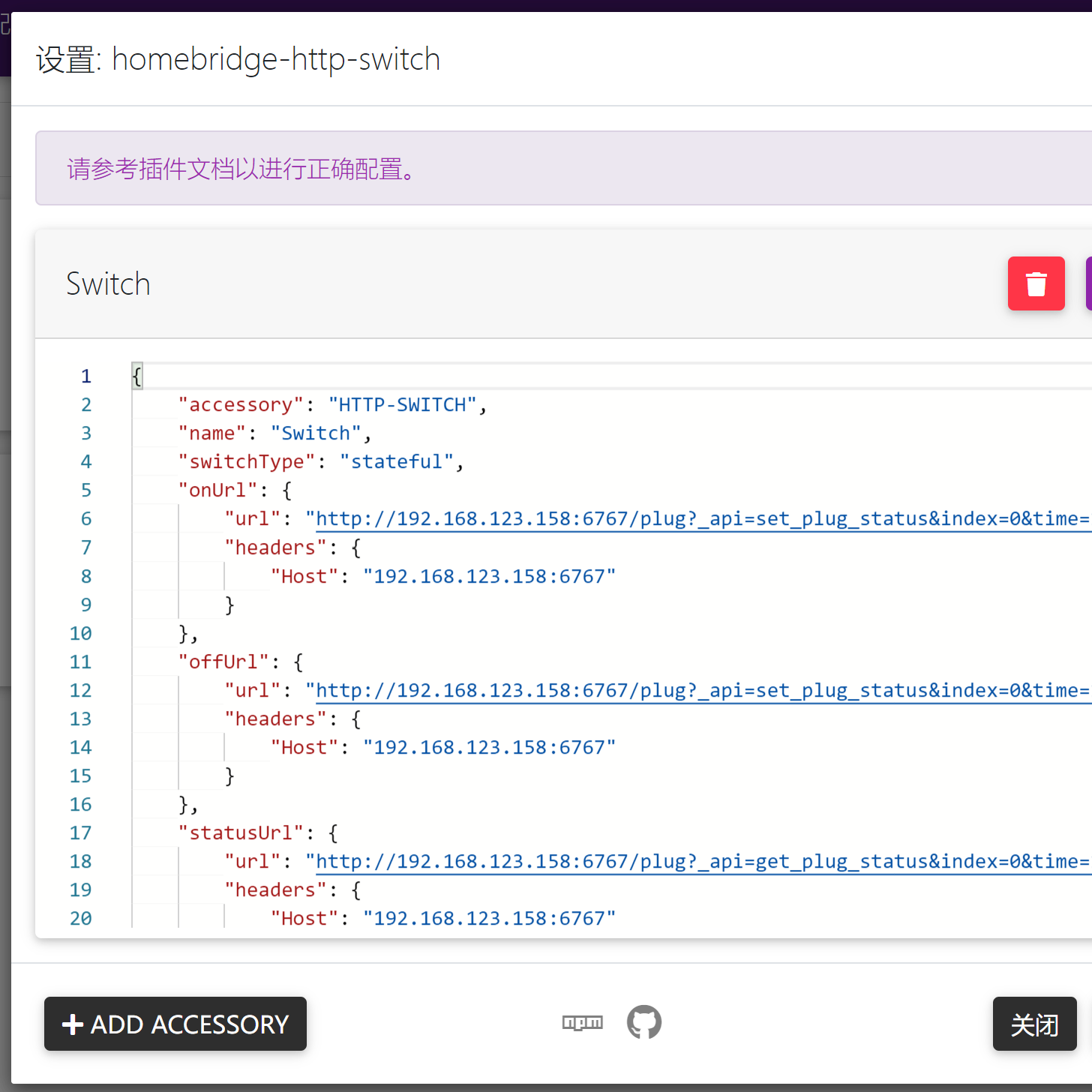The image size is (1092, 1092).
Task: Click line number 1 in the editor gutter
Action: (x=86, y=376)
